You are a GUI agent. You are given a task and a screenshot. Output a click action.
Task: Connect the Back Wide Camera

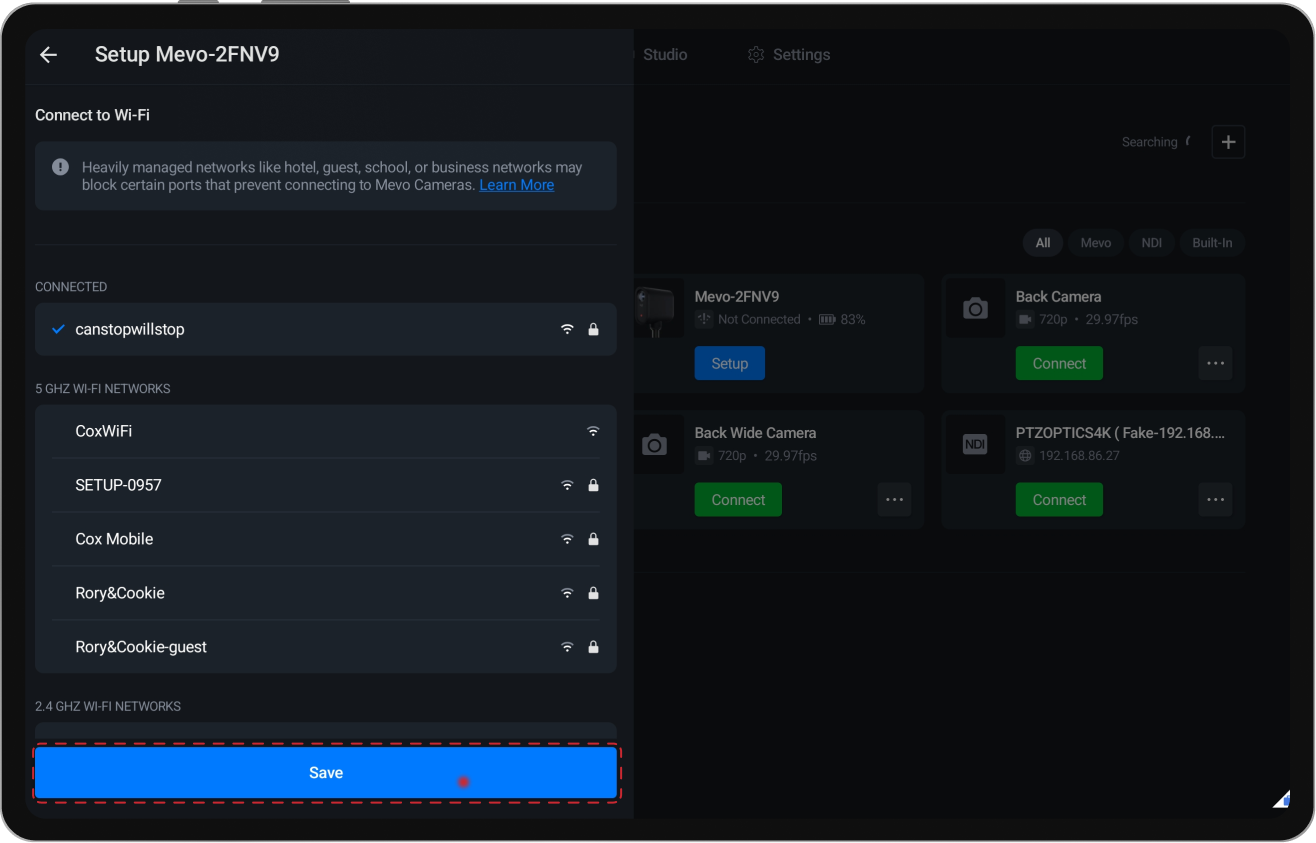coord(738,499)
